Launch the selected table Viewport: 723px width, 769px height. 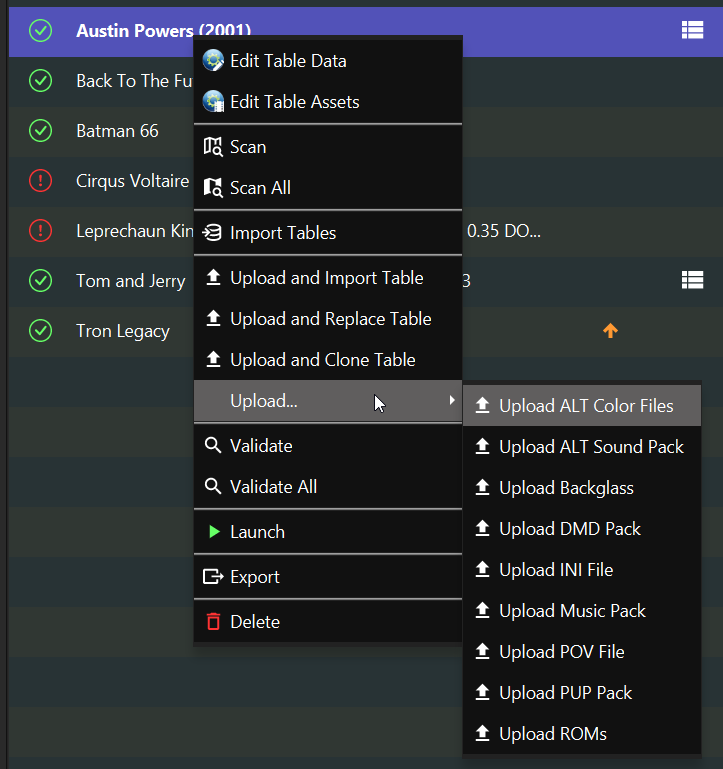[328, 532]
